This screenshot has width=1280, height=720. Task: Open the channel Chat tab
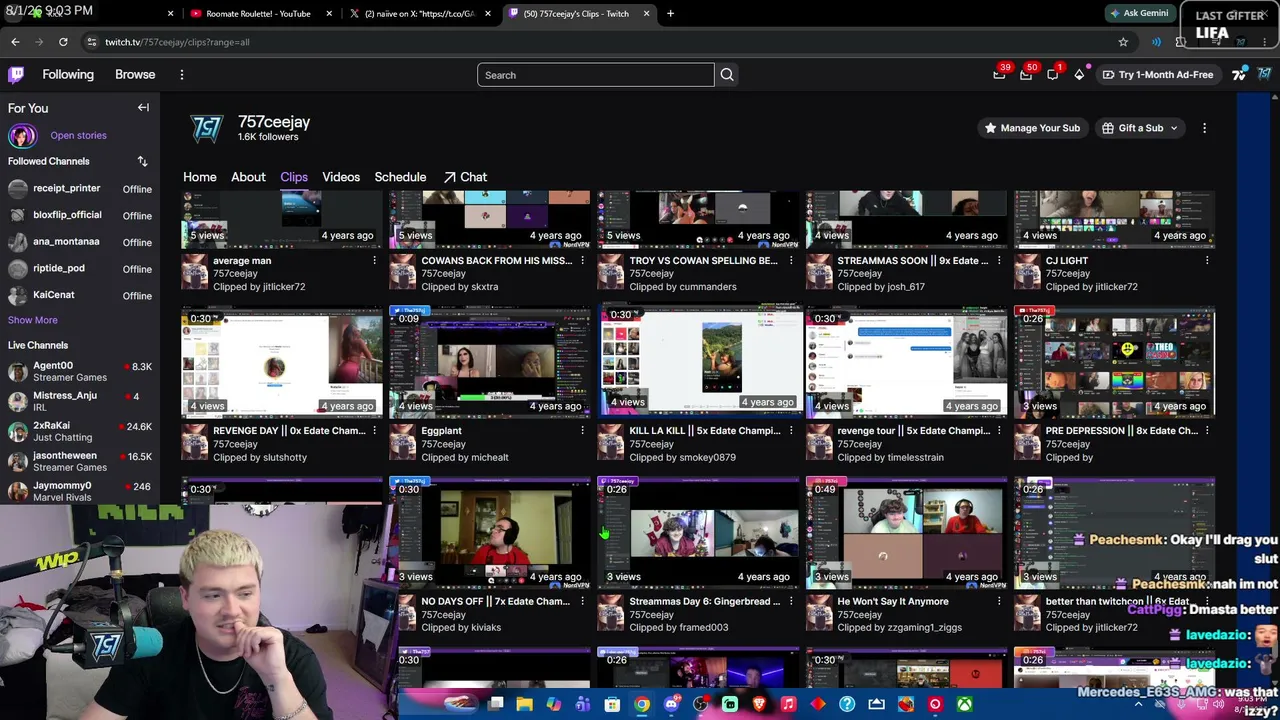point(465,177)
